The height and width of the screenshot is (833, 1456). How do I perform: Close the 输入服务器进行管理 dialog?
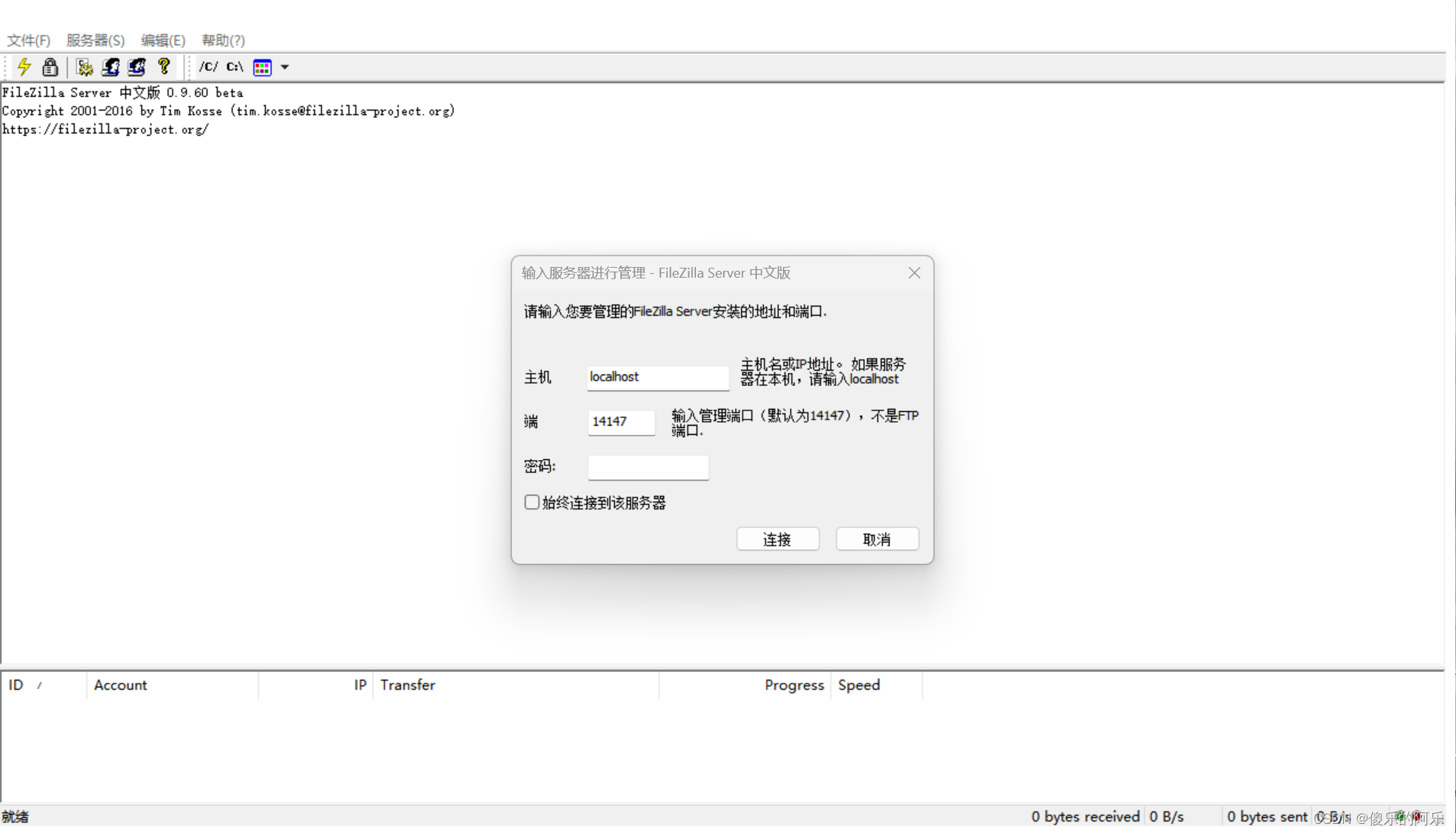tap(914, 273)
